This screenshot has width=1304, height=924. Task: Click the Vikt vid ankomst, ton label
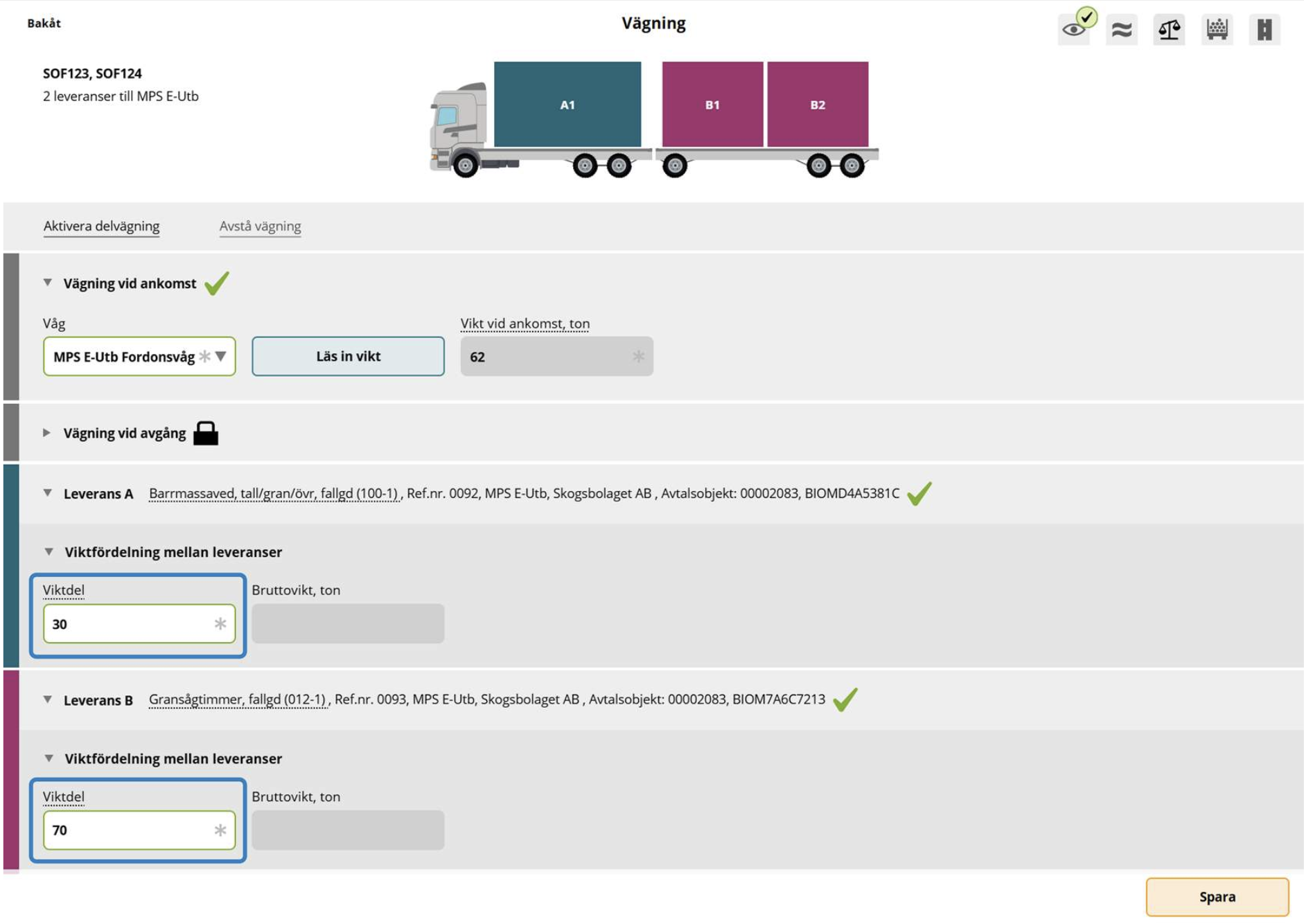tap(525, 323)
